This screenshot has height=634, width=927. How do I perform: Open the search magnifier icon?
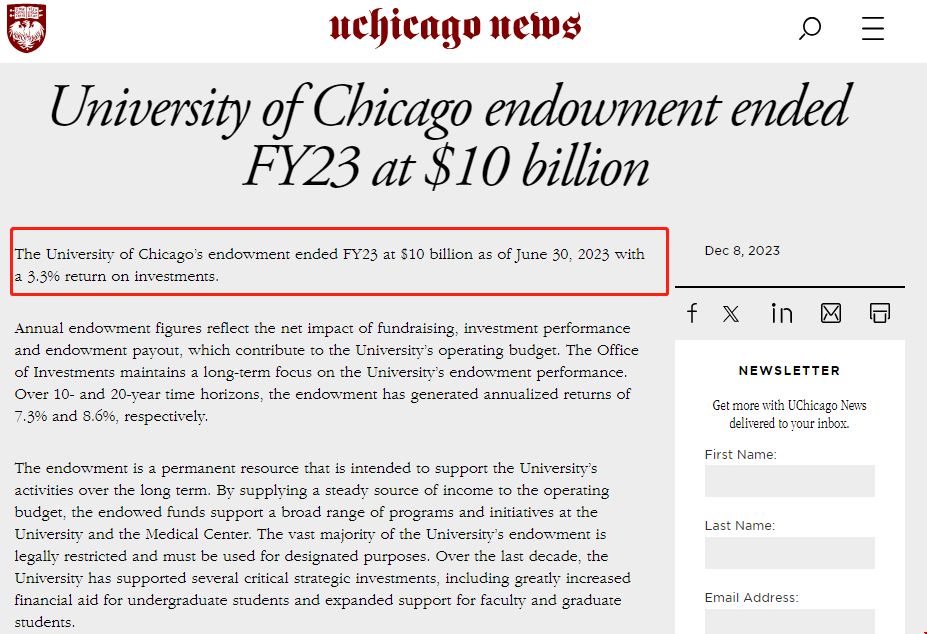coord(809,29)
